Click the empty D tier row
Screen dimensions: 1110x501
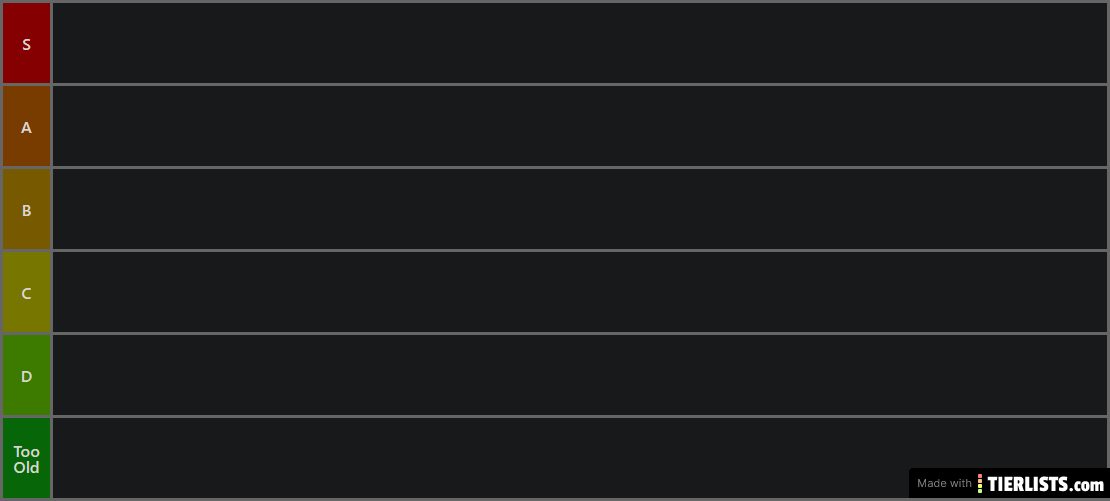click(x=579, y=376)
